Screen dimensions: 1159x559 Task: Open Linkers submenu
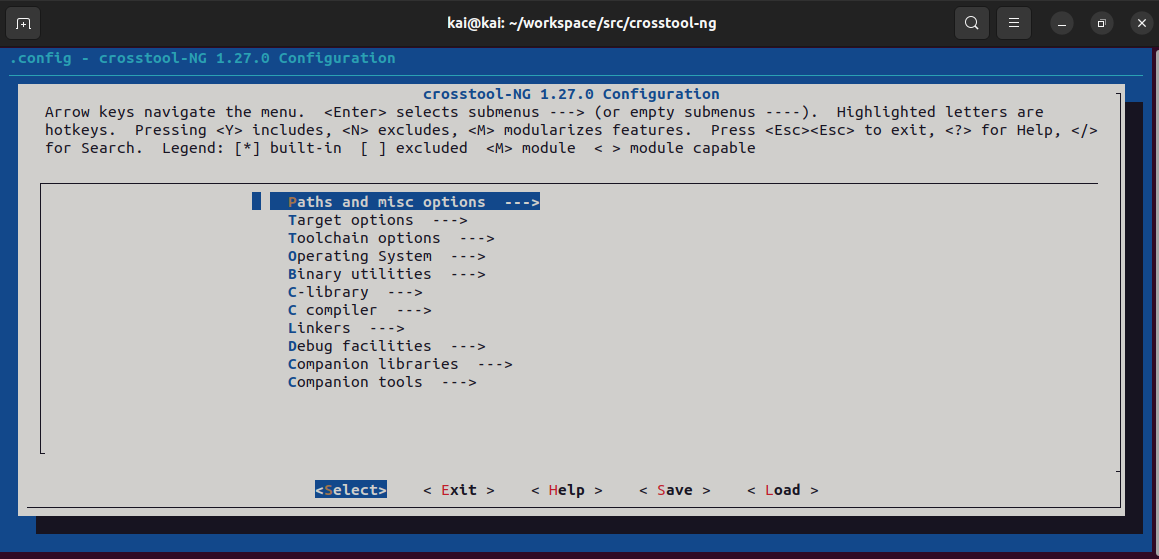pyautogui.click(x=346, y=328)
